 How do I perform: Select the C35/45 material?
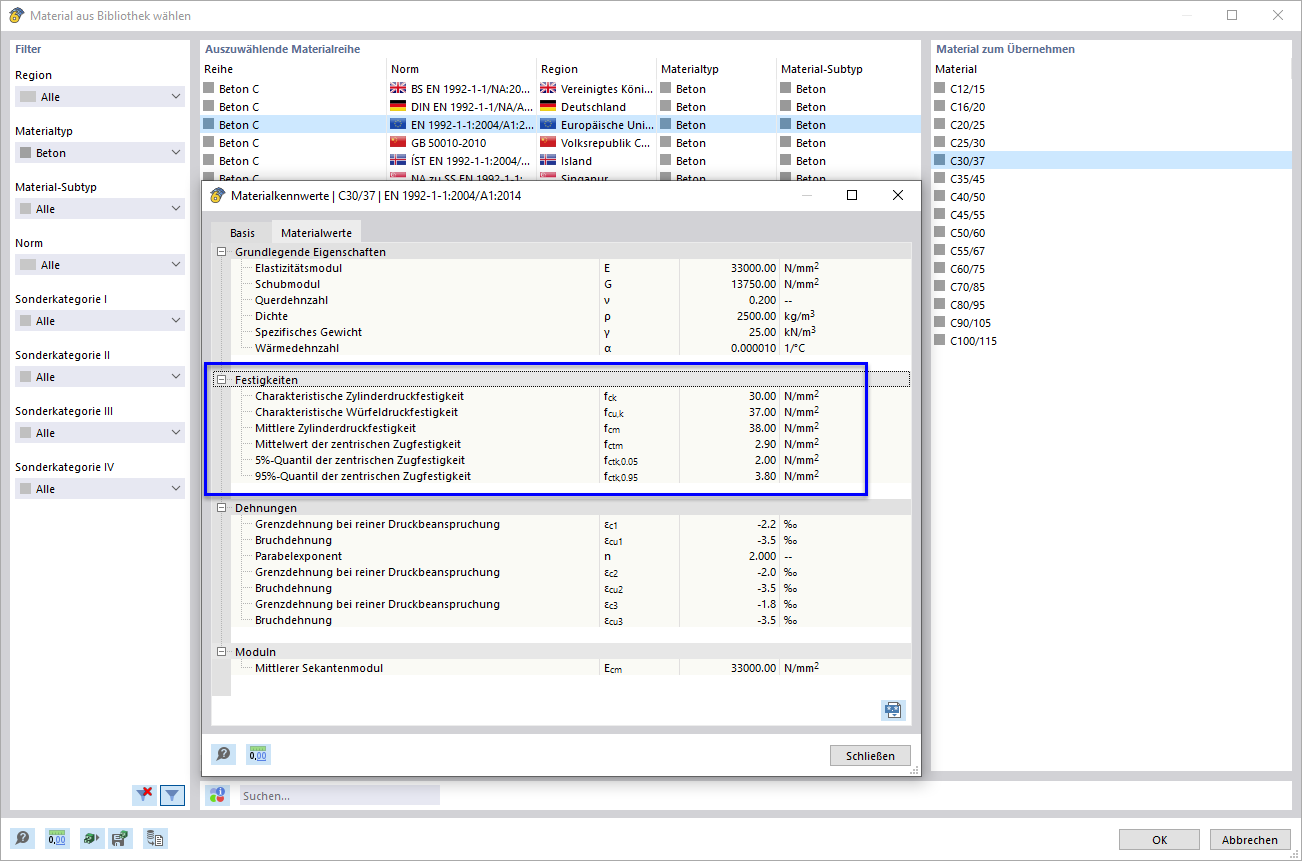pos(1112,178)
